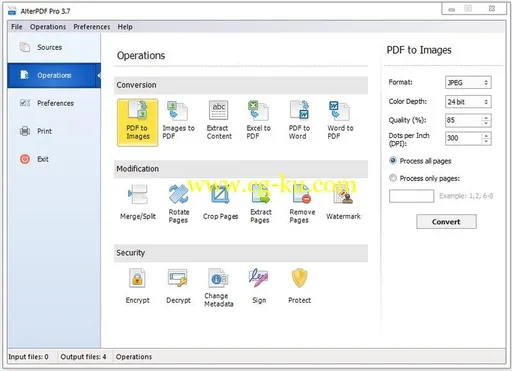The width and height of the screenshot is (512, 371).
Task: Click the Conversion section header
Action: tap(241, 85)
